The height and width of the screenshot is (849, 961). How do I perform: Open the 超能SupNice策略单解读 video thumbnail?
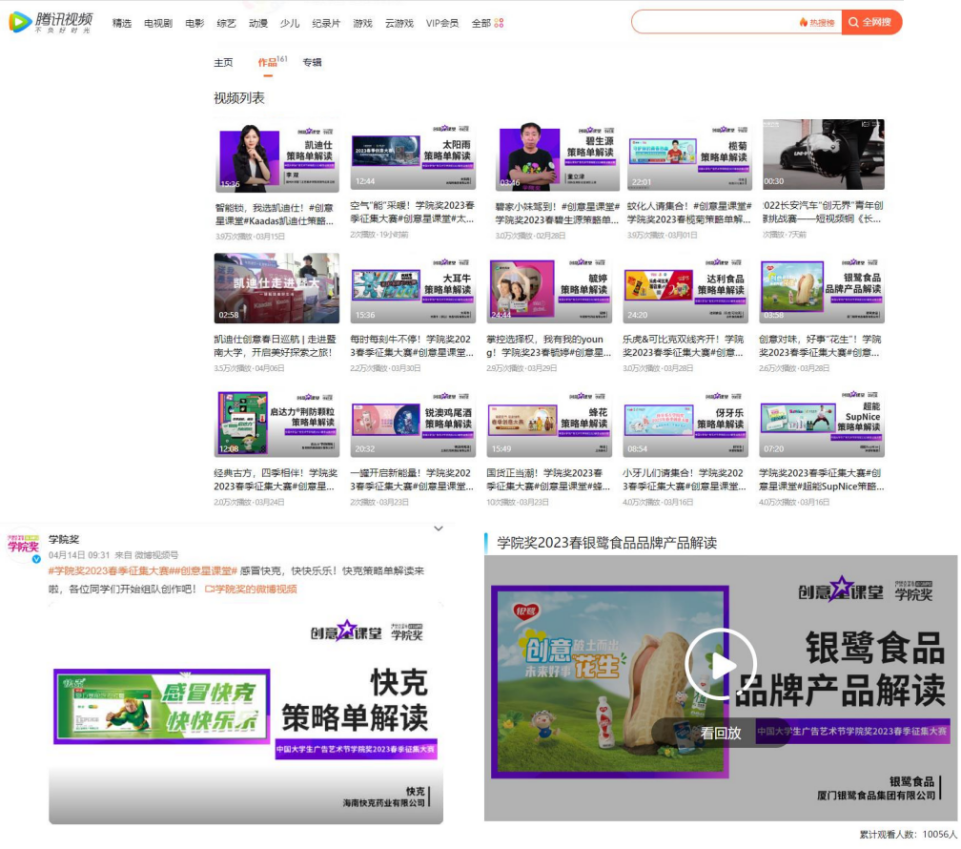click(x=822, y=422)
